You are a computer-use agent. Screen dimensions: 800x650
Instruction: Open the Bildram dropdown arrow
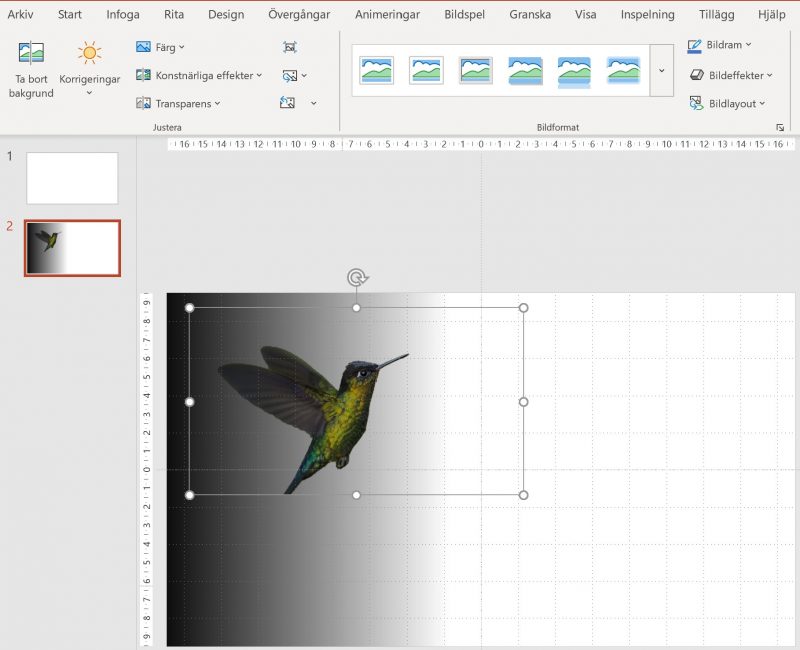(748, 45)
